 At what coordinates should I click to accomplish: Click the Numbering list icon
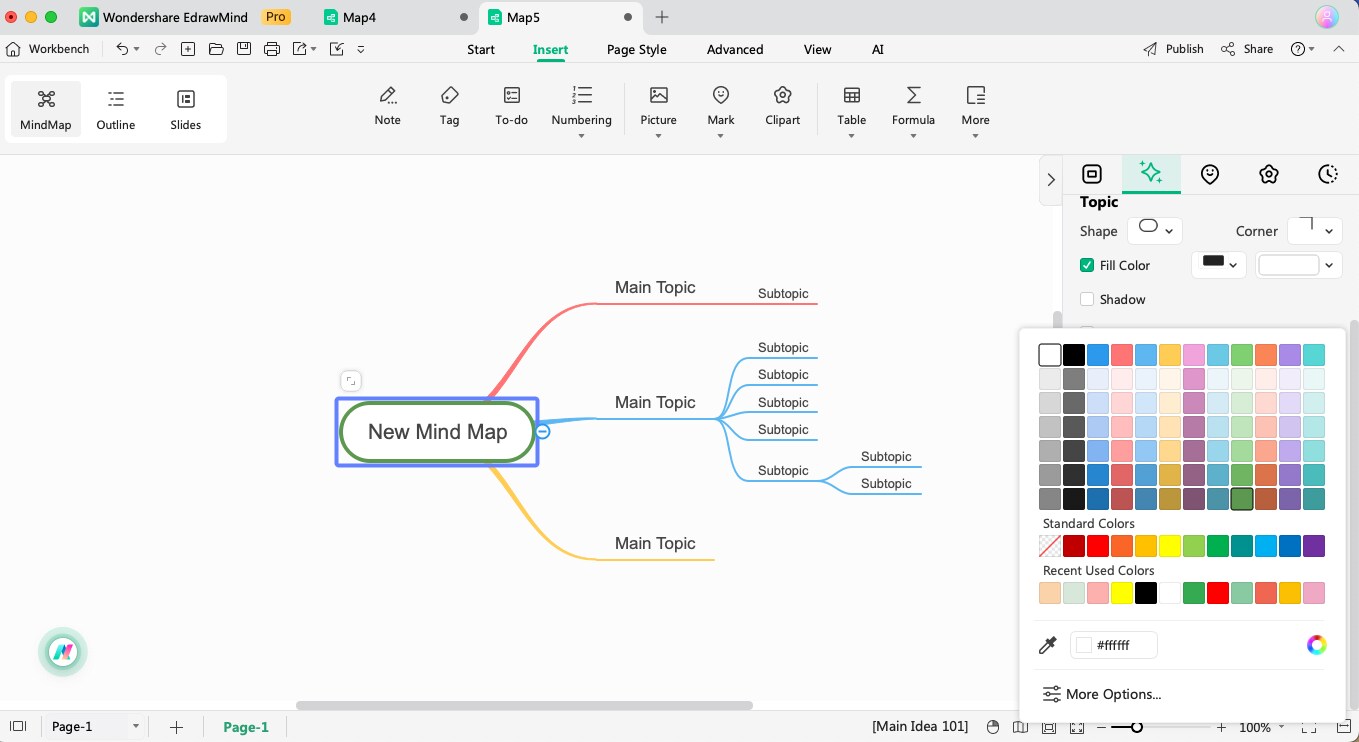581,95
